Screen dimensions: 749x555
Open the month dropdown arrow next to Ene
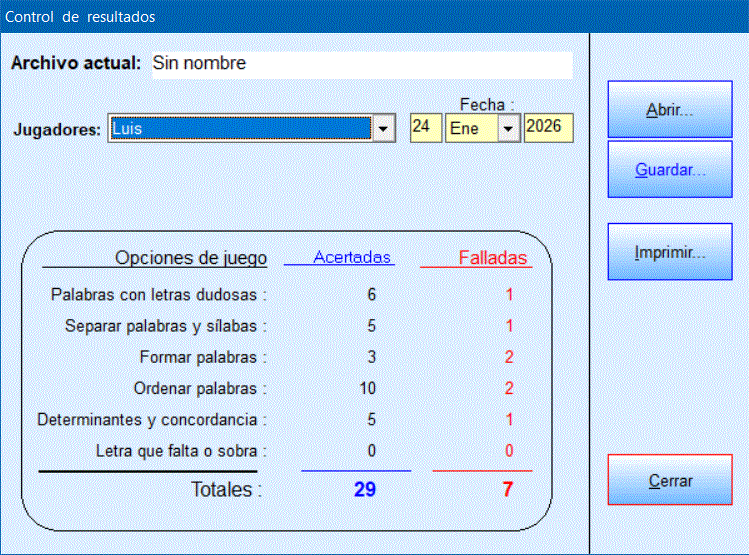[508, 129]
